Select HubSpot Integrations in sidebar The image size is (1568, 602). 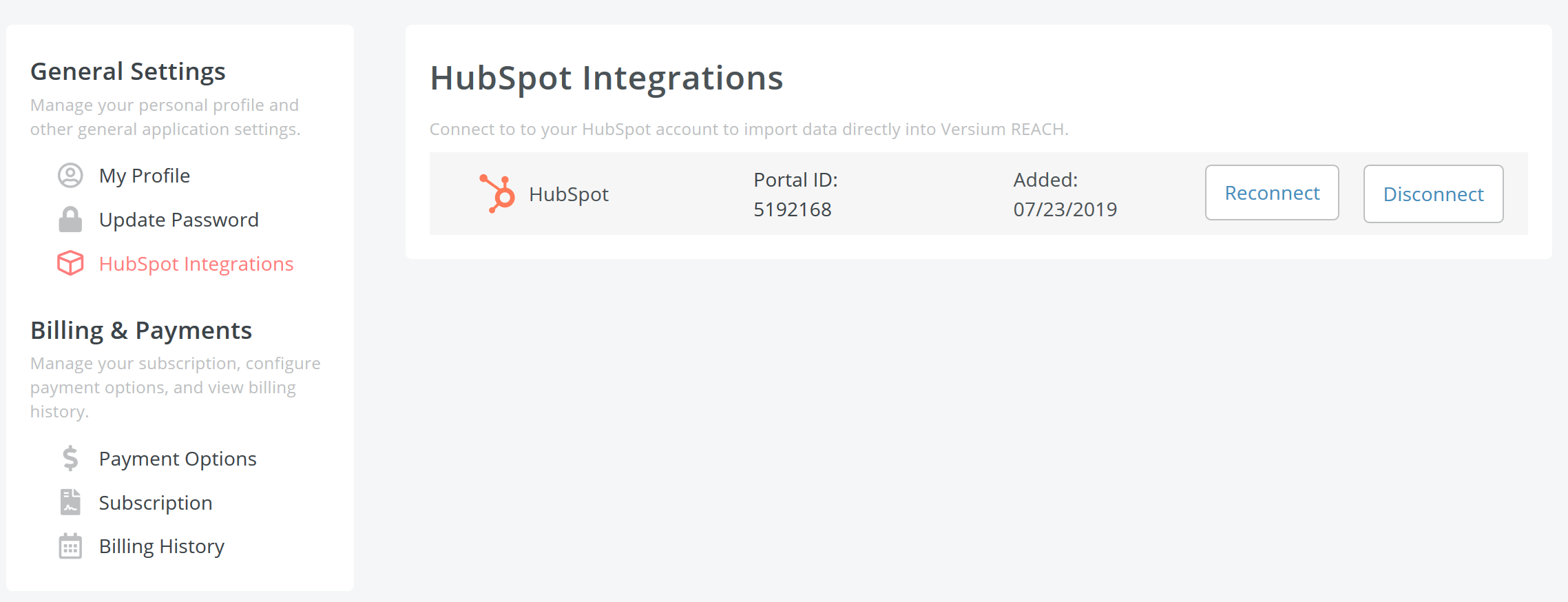(196, 264)
